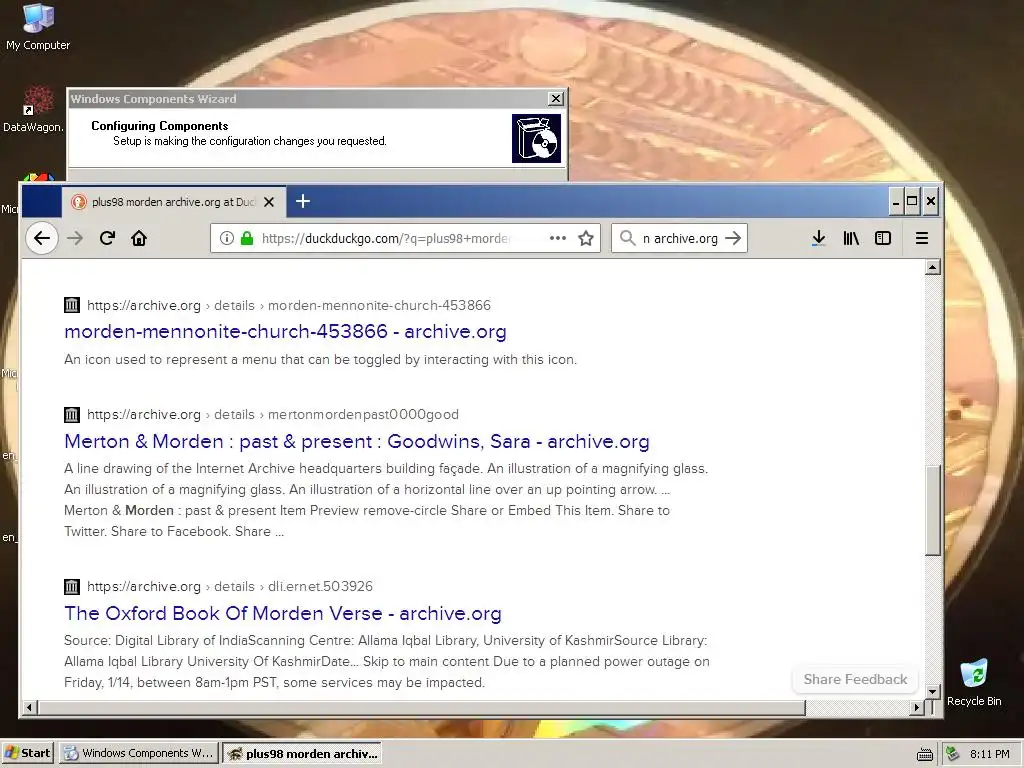Image resolution: width=1024 pixels, height=768 pixels.
Task: Toggle the sidebar view icon
Action: (x=883, y=238)
